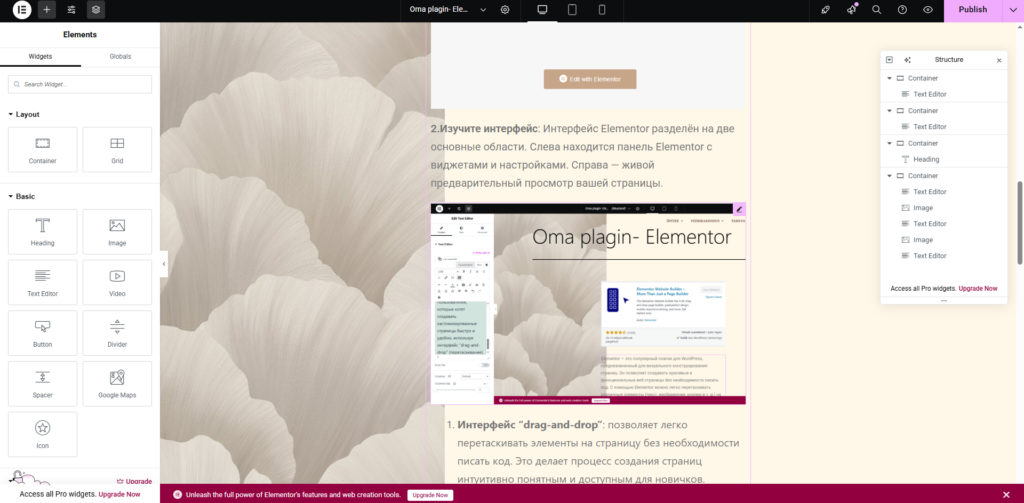Viewport: 1024px width, 503px height.
Task: Select the Heading widget tile
Action: [x=42, y=232]
